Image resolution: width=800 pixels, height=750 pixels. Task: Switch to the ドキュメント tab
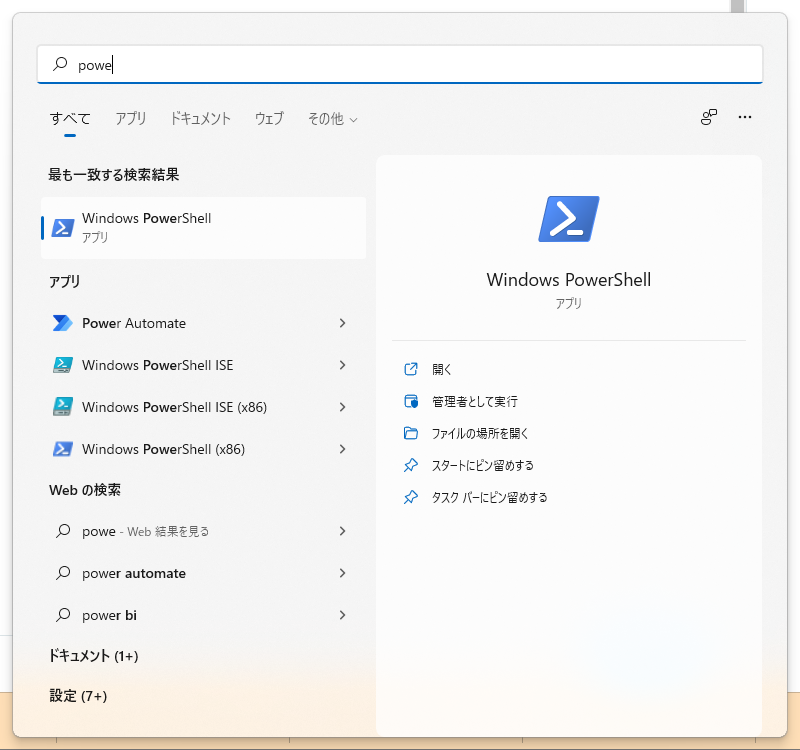point(201,119)
